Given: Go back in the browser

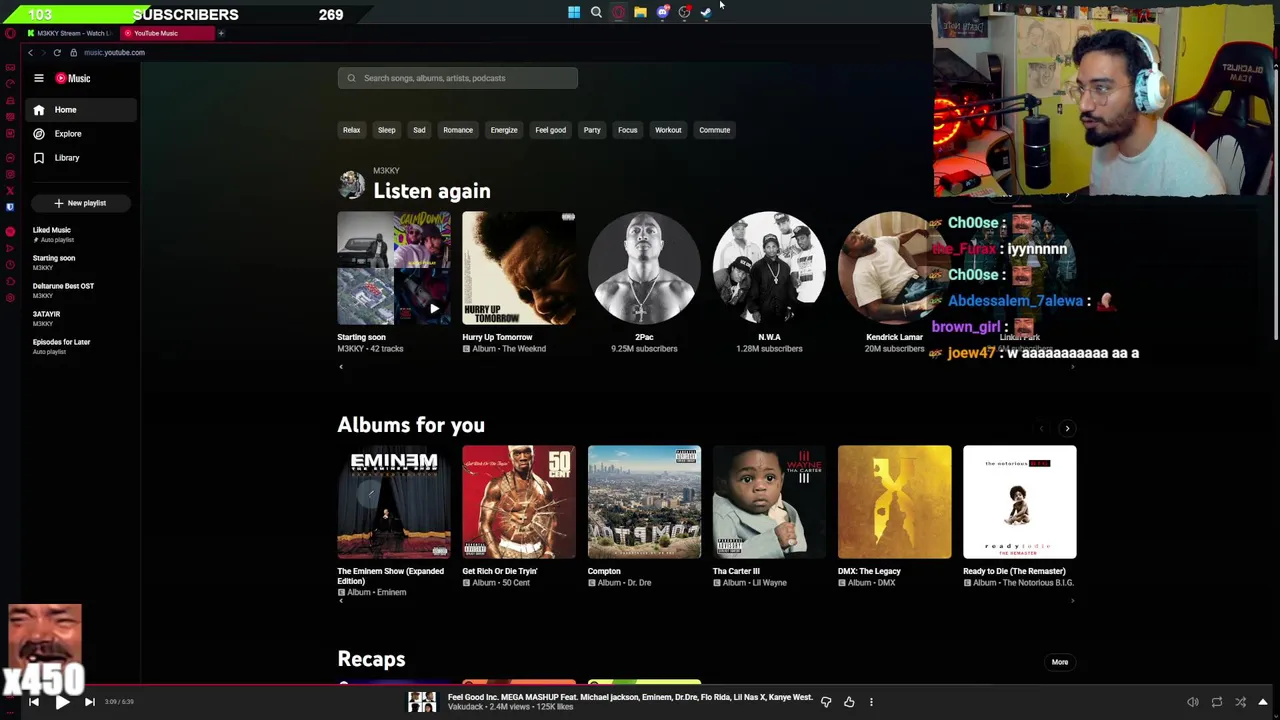Looking at the screenshot, I should 30,52.
